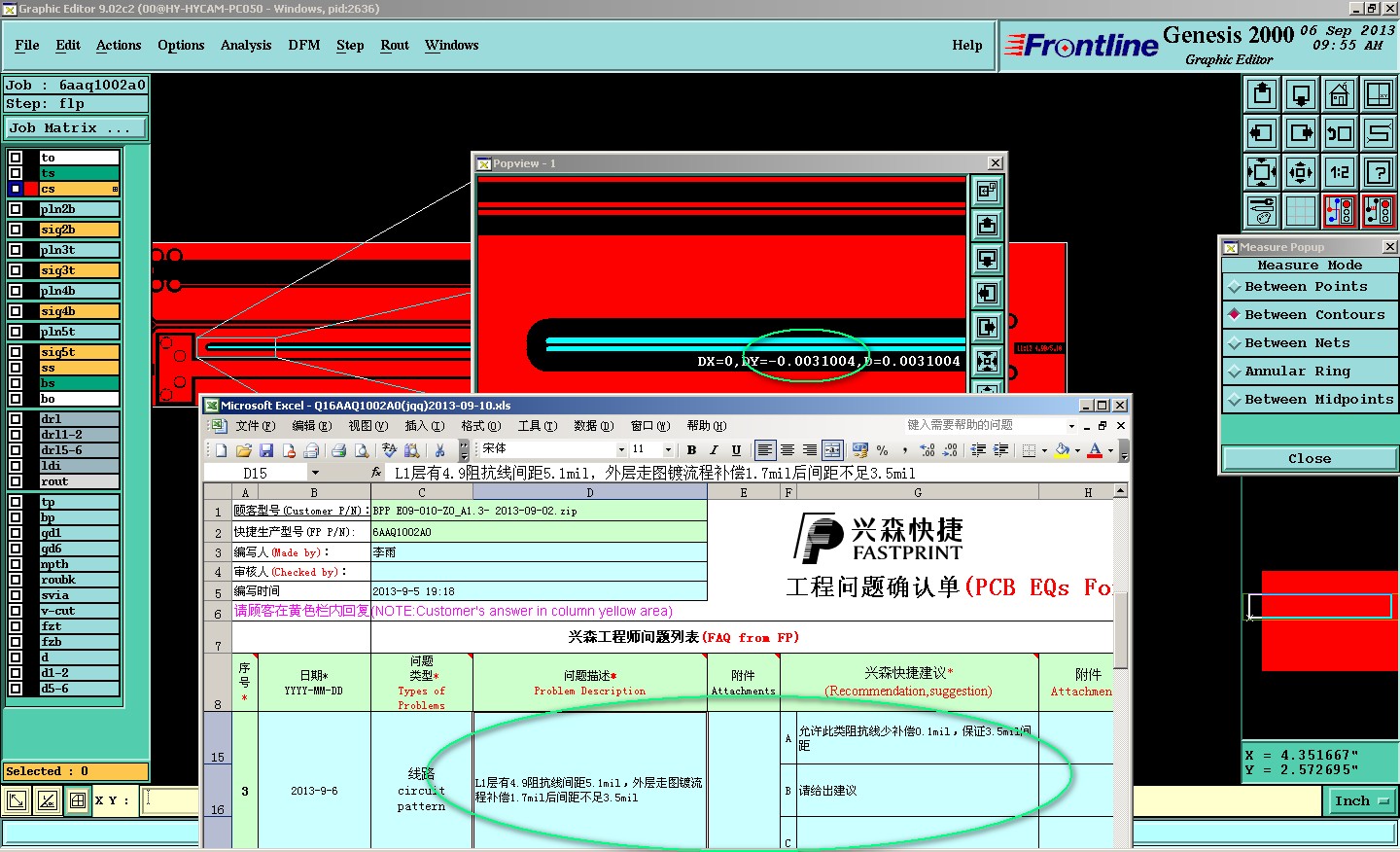Viewport: 1400px width, 852px height.
Task: Click the pan down view icon
Action: click(1301, 94)
